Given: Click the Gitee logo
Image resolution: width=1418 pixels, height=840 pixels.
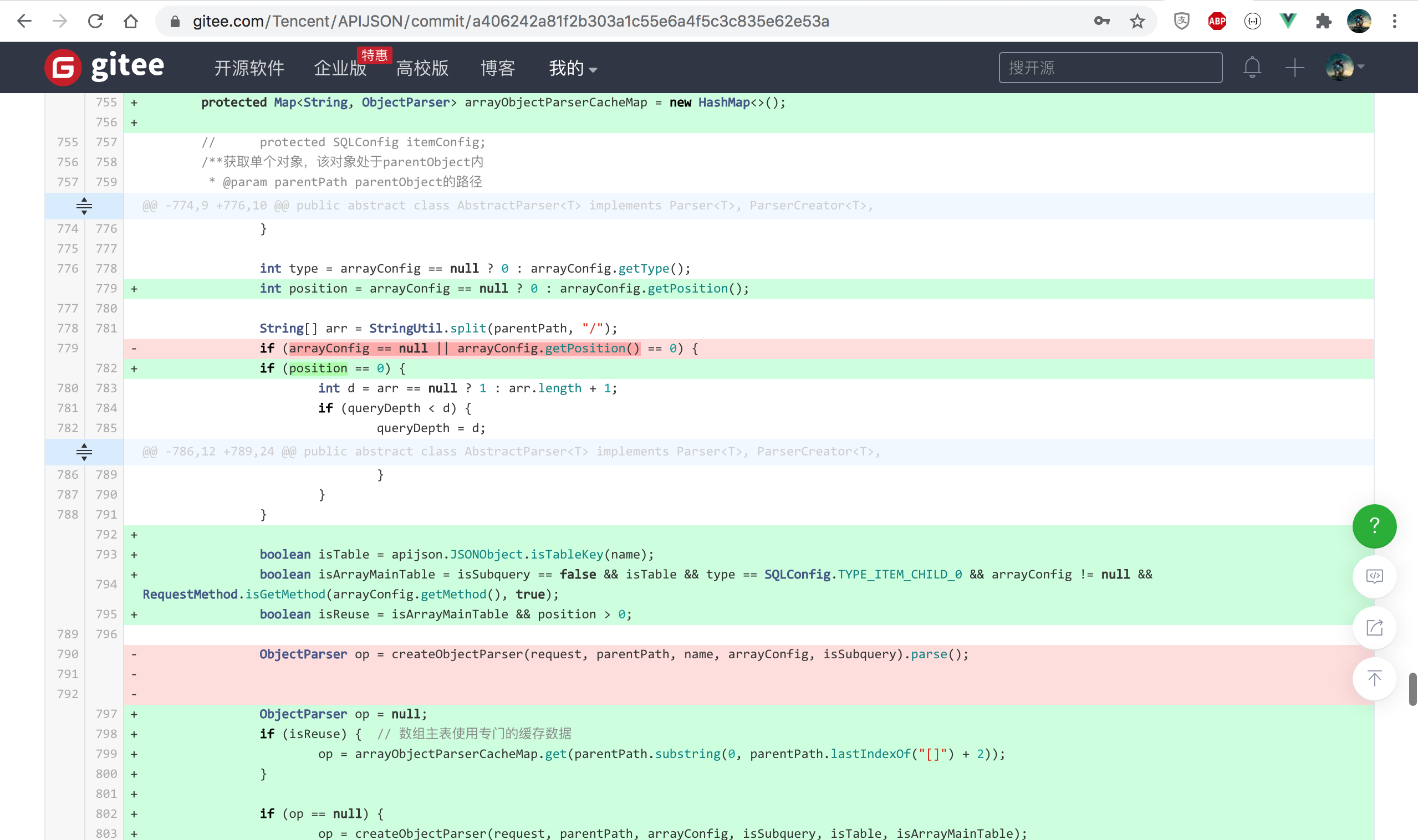Looking at the screenshot, I should coord(105,68).
